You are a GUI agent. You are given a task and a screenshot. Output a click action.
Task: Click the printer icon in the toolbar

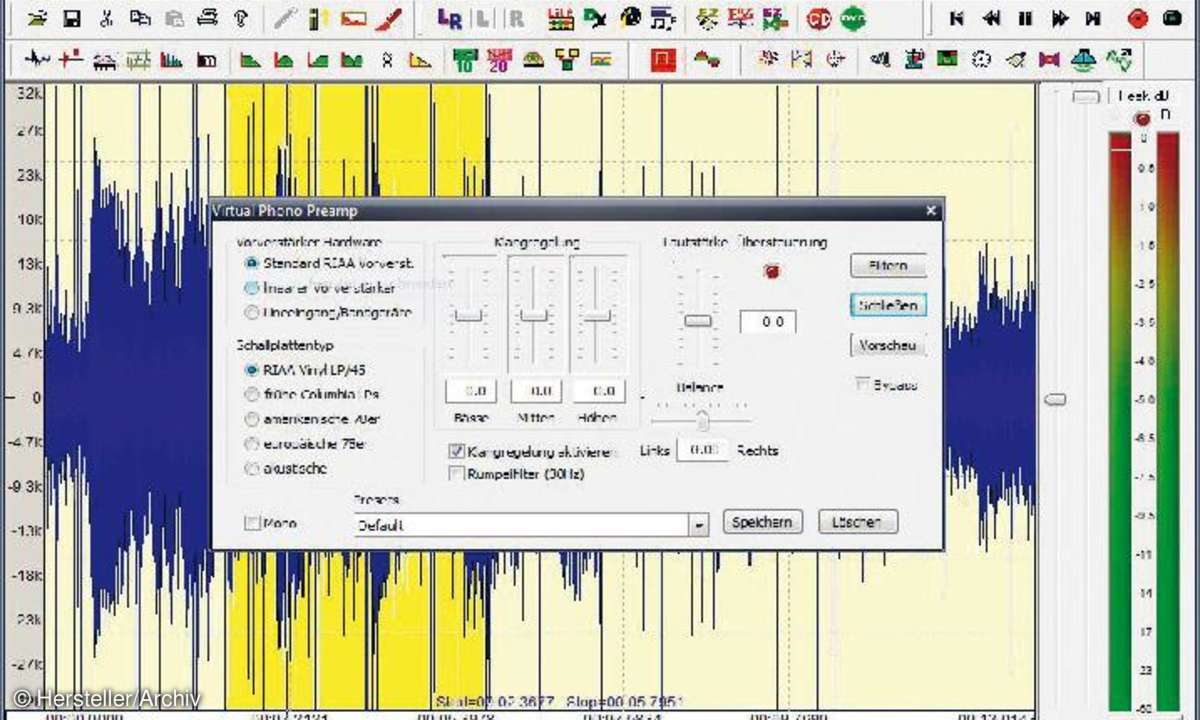pos(207,18)
